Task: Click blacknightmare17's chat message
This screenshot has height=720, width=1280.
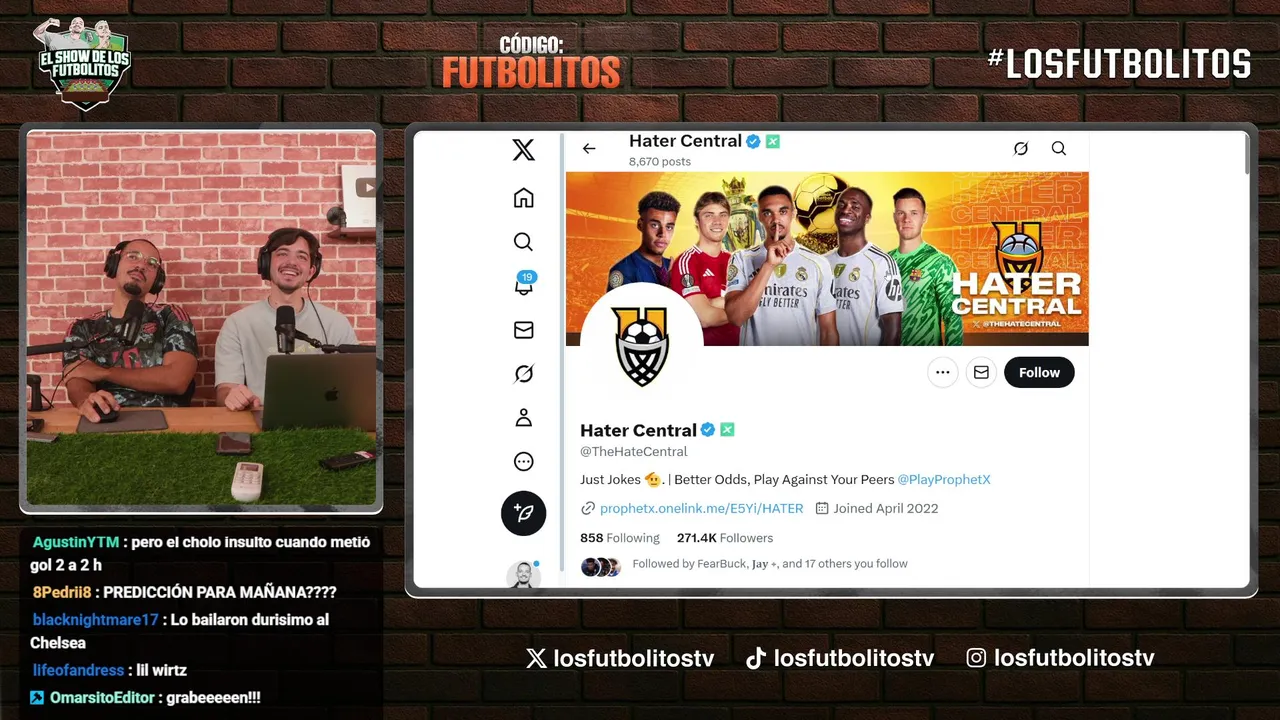Action: [x=180, y=631]
